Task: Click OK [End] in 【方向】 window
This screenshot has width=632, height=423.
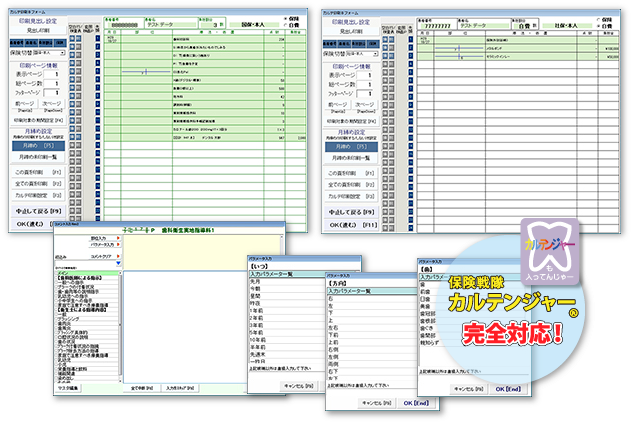Action: coord(416,403)
